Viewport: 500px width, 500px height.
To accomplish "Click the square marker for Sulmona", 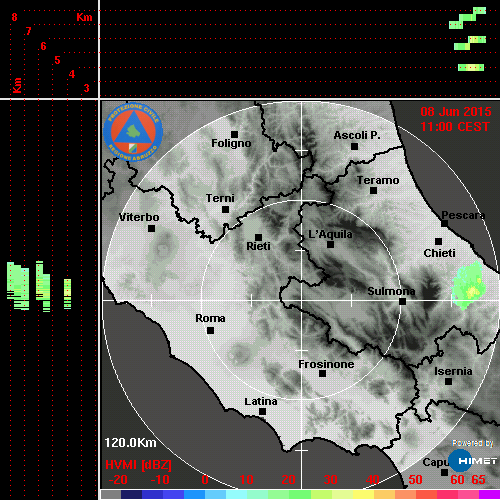I will coord(402,302).
